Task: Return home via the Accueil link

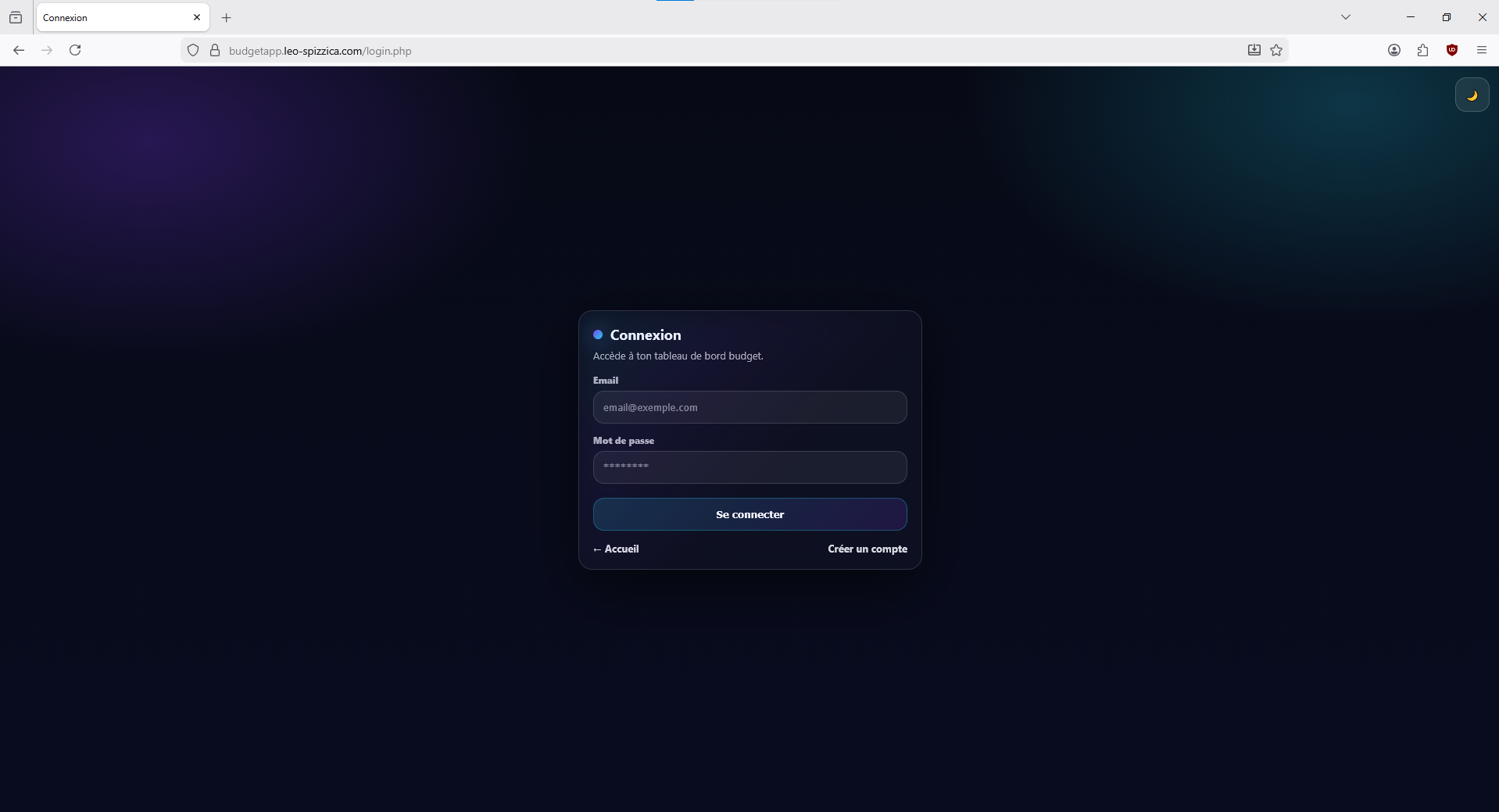Action: [616, 549]
